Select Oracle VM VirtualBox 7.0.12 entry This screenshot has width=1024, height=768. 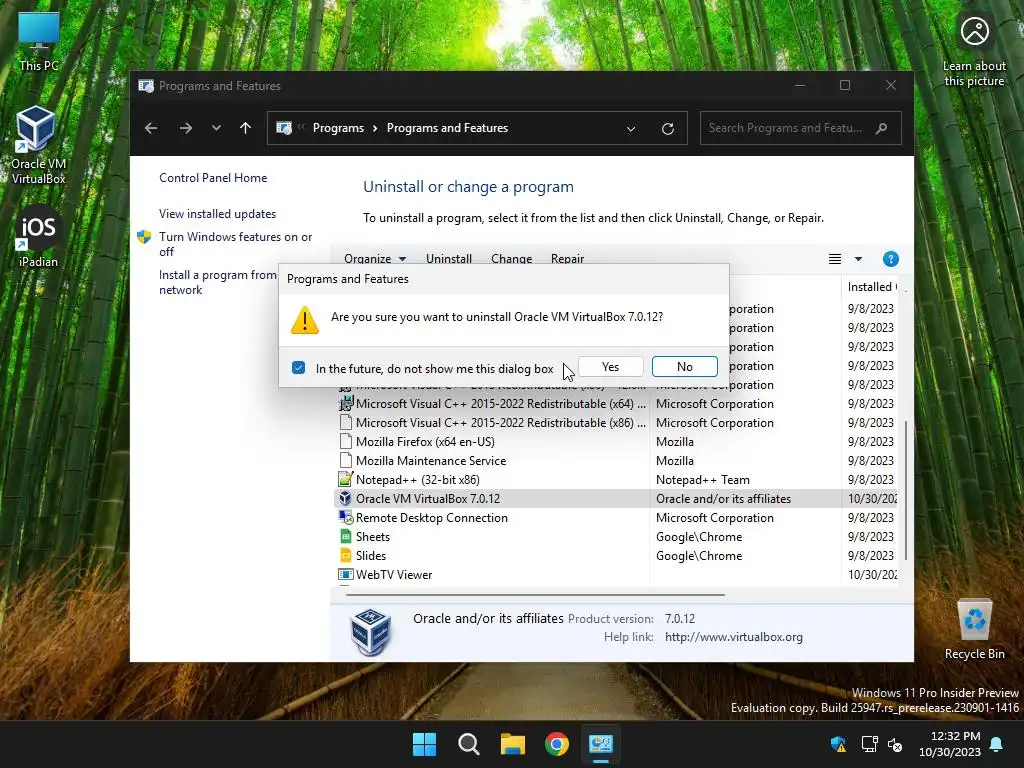coord(615,498)
